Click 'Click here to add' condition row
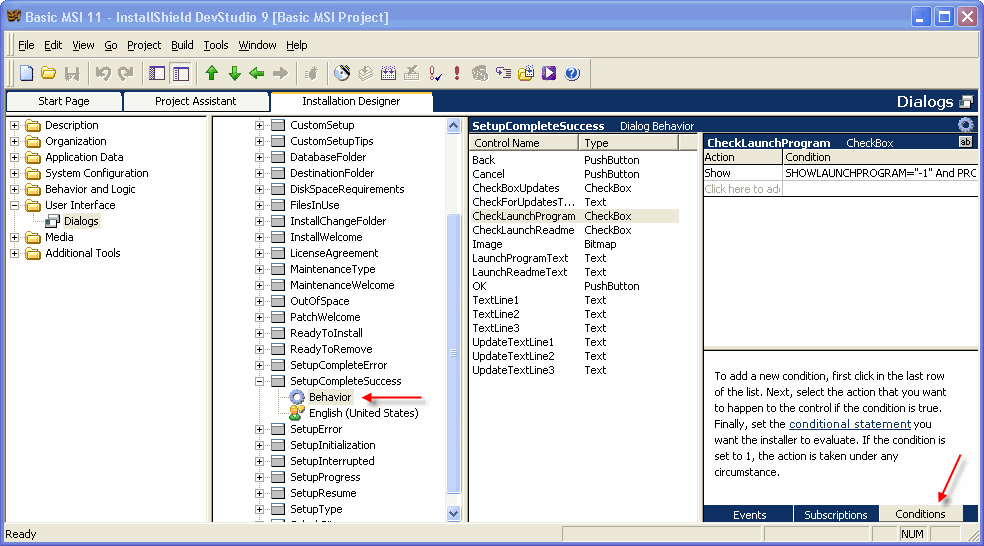Viewport: 984px width, 546px height. tap(742, 189)
